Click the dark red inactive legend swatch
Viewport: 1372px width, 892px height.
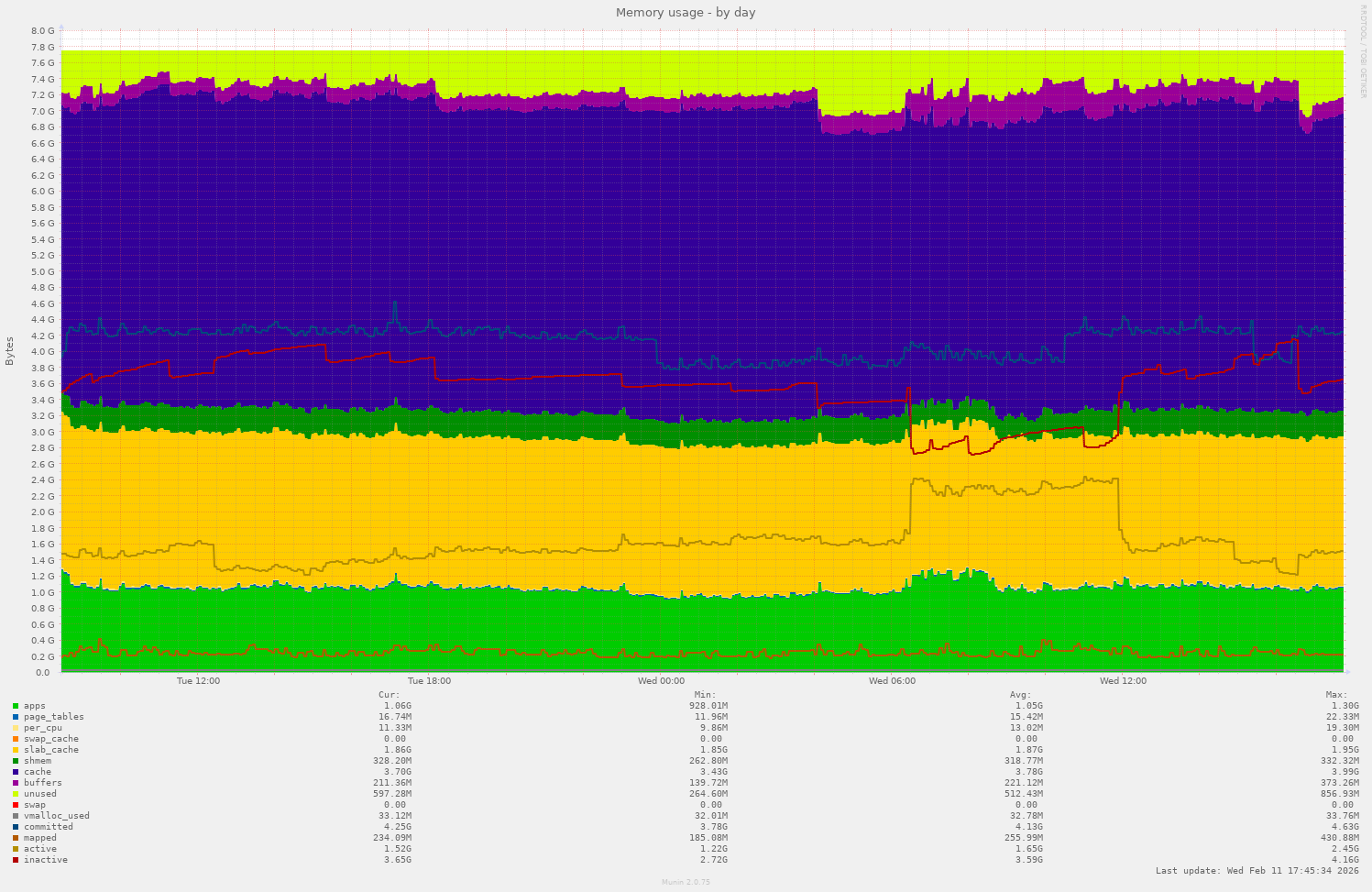coord(16,859)
